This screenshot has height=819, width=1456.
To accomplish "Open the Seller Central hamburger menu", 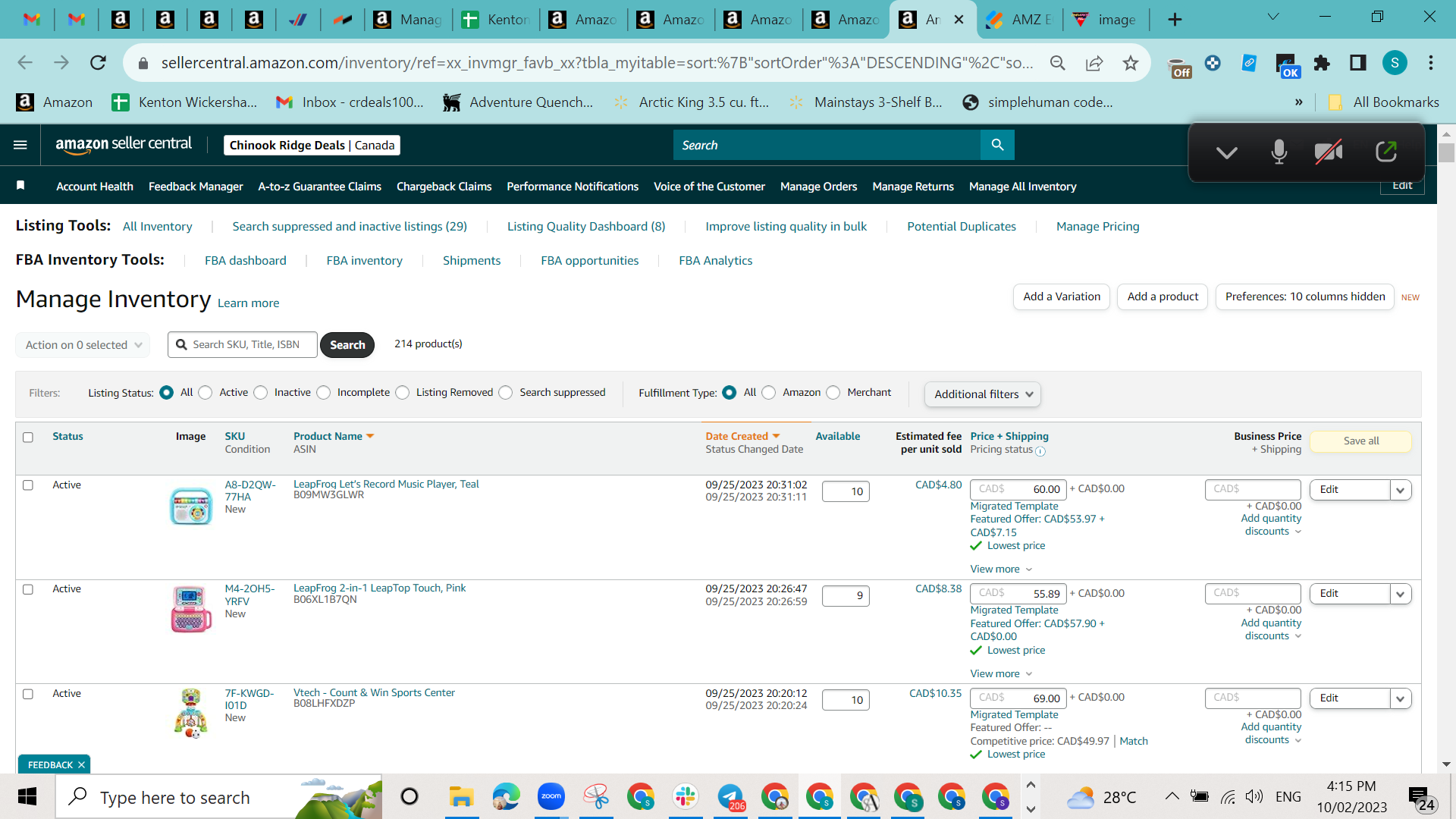I will 20,145.
